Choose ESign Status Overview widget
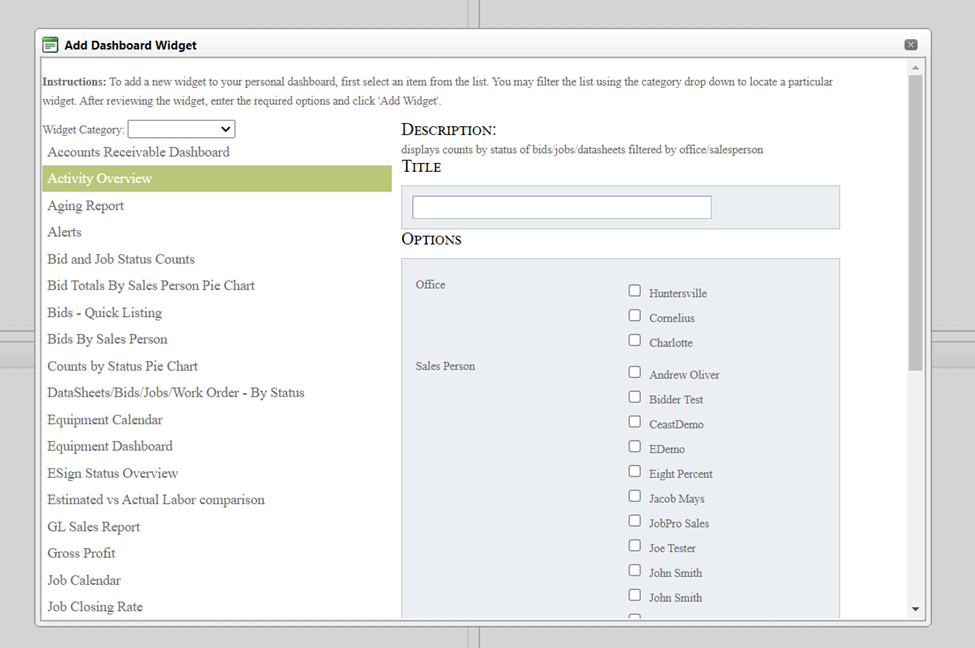This screenshot has height=648, width=975. [x=112, y=473]
